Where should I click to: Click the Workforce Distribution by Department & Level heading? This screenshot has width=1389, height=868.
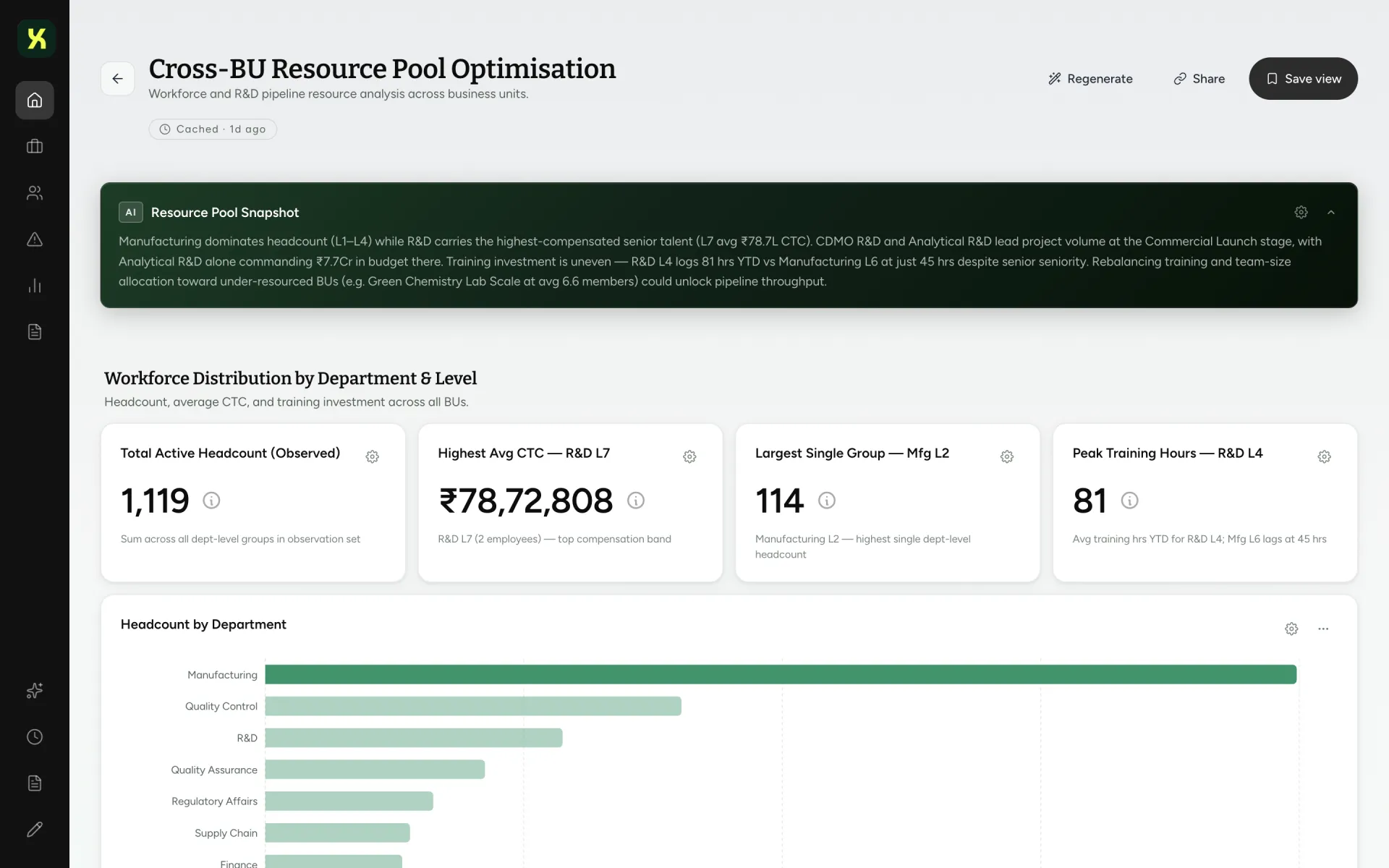click(x=290, y=378)
